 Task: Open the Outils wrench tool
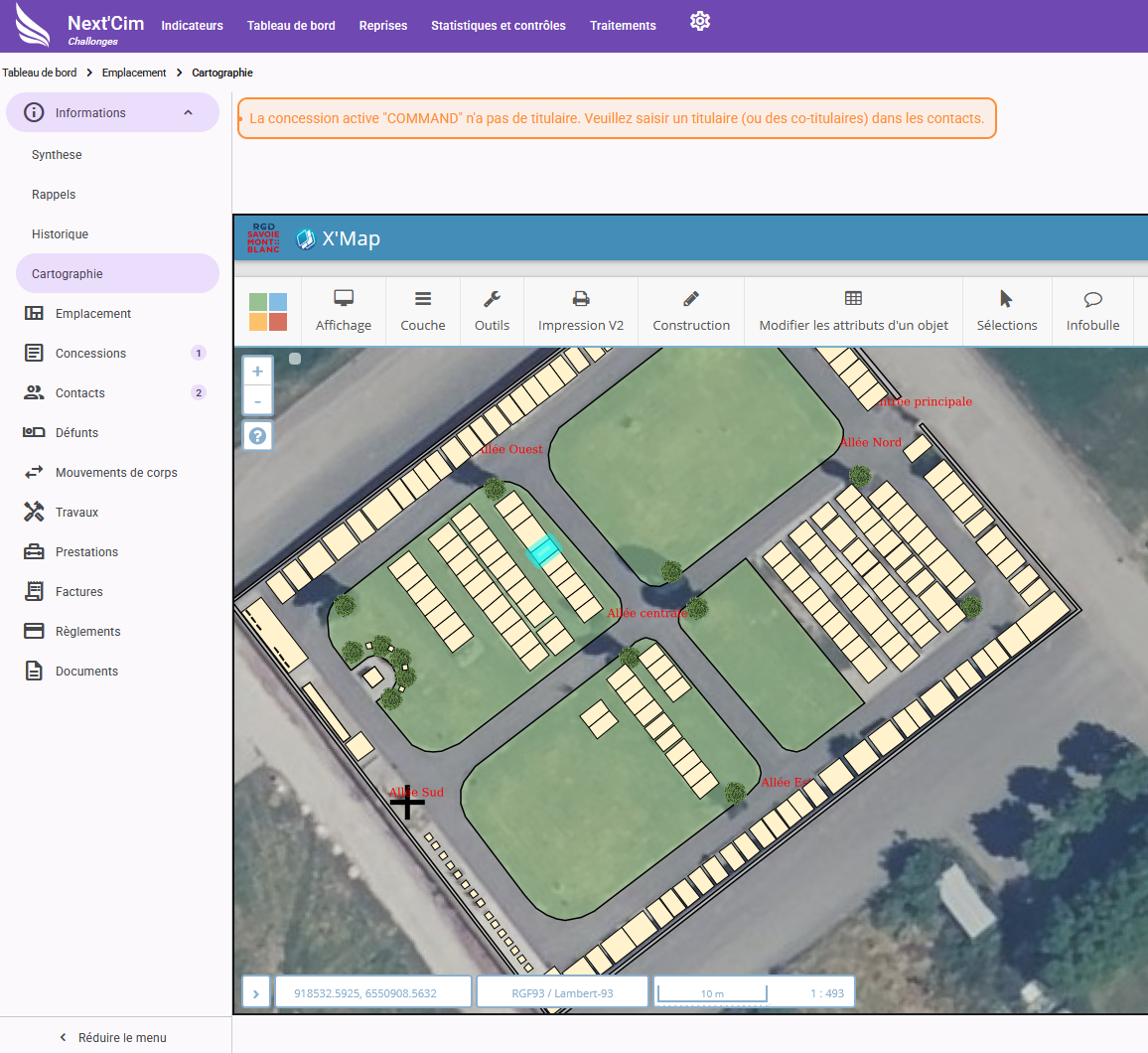coord(492,311)
